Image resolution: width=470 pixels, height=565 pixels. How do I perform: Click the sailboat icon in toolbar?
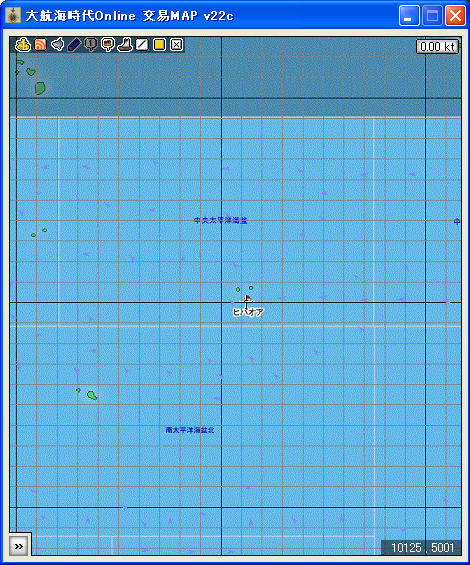125,45
